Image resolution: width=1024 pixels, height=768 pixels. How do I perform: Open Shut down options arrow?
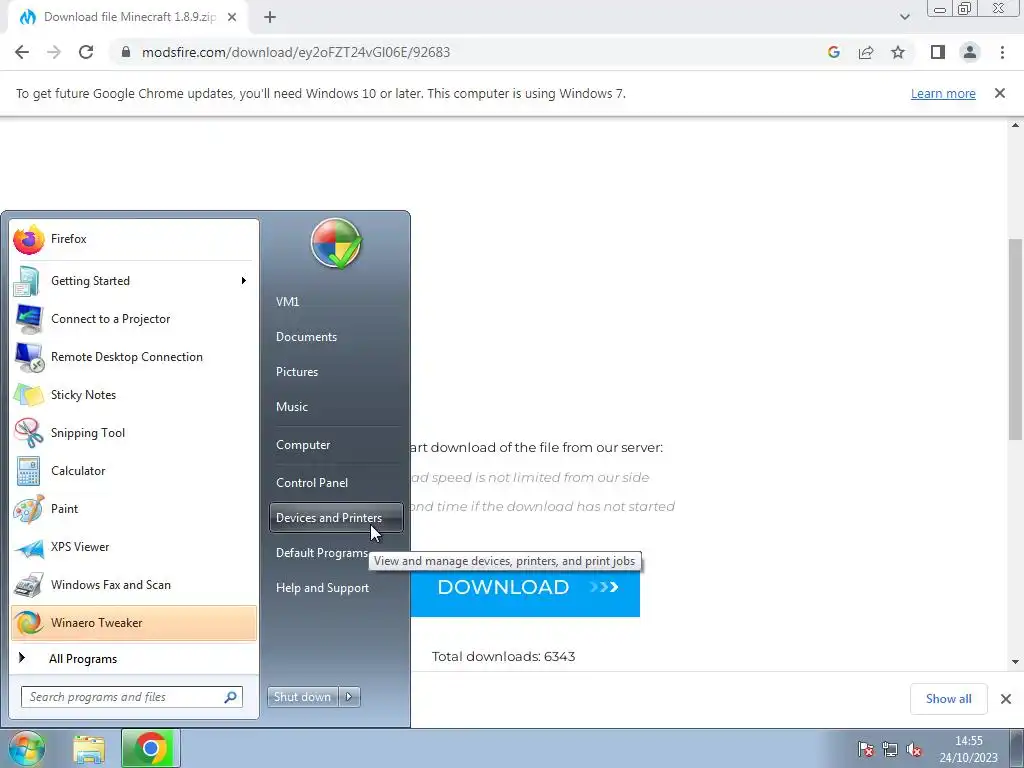pos(349,697)
